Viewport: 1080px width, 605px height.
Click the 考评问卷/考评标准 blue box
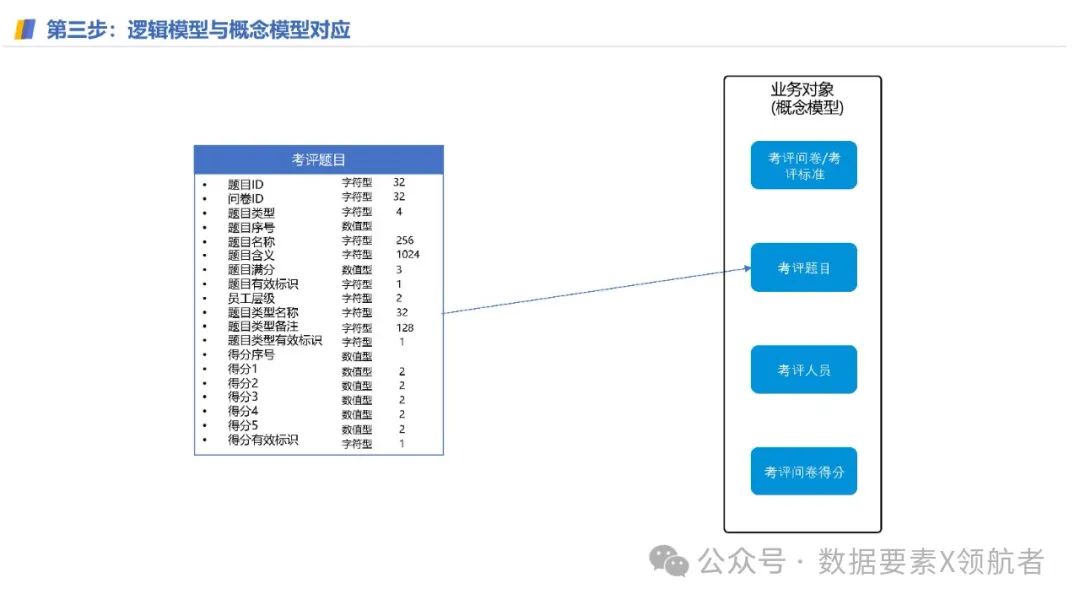pos(804,165)
